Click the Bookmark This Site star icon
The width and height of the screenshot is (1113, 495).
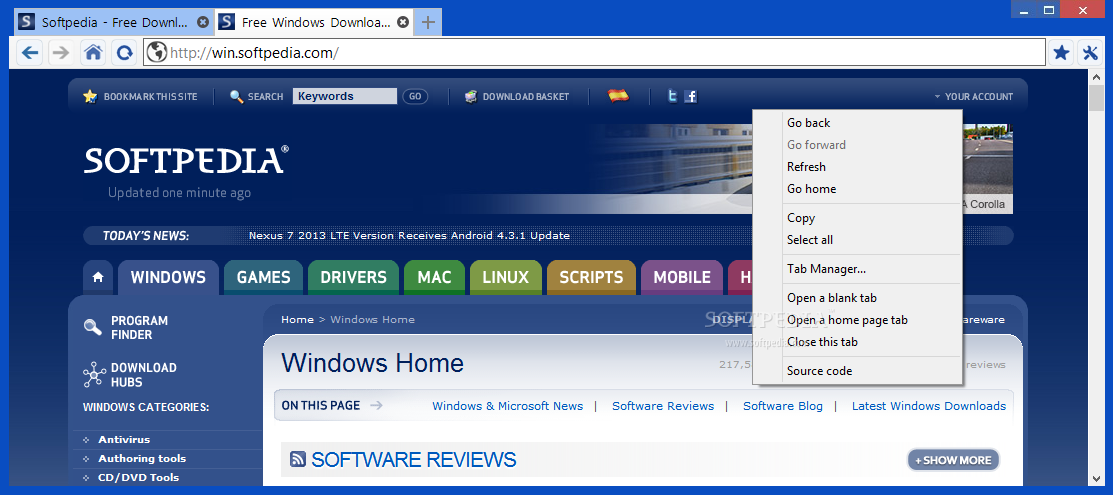89,96
